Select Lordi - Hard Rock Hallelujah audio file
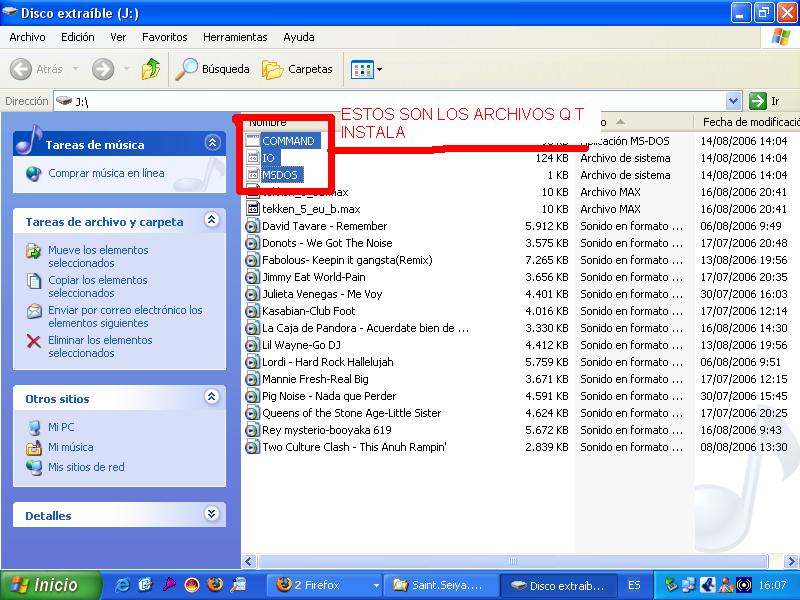The width and height of the screenshot is (800, 600). point(327,362)
